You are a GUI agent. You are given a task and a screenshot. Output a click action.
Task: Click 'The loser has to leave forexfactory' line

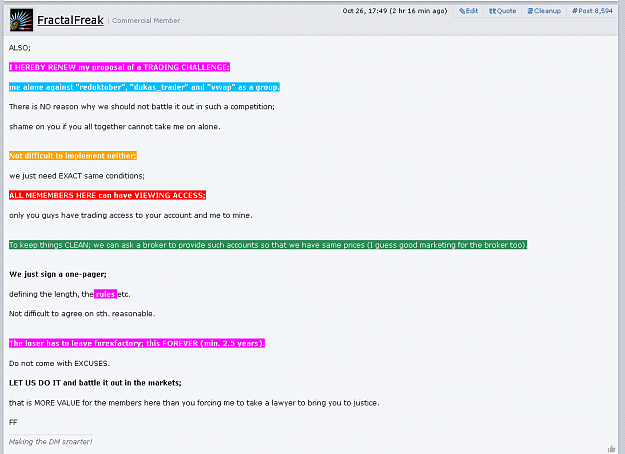click(x=137, y=343)
